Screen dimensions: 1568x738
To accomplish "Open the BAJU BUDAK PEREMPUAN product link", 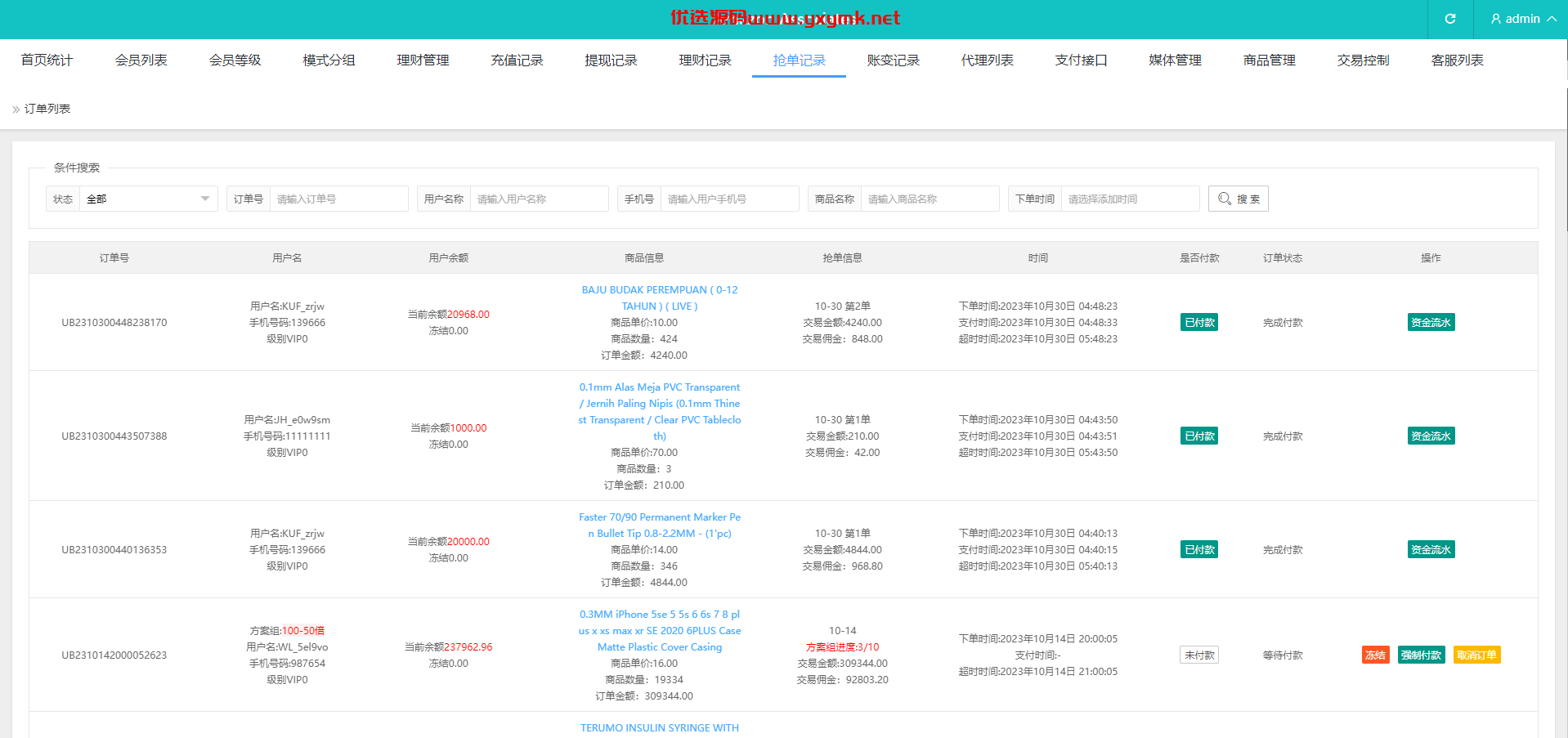I will click(660, 297).
